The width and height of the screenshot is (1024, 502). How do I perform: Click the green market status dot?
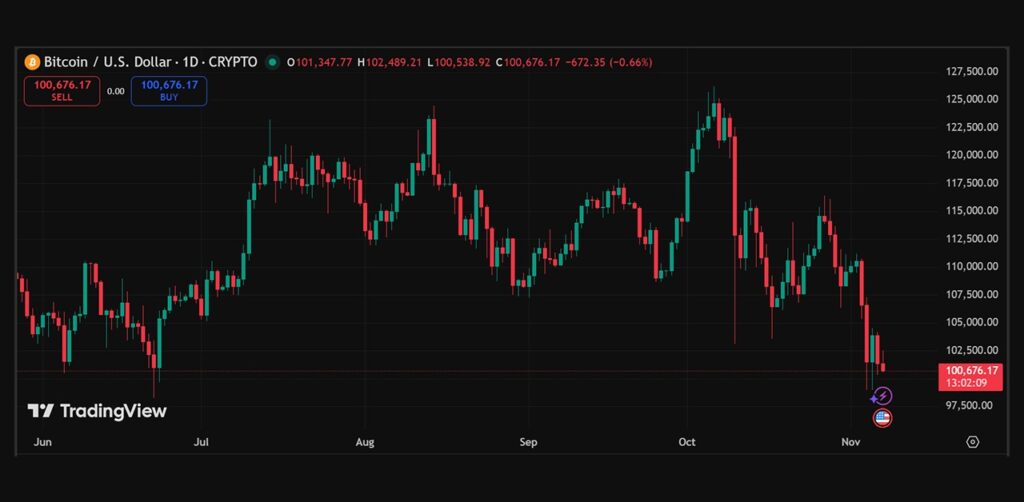click(273, 62)
